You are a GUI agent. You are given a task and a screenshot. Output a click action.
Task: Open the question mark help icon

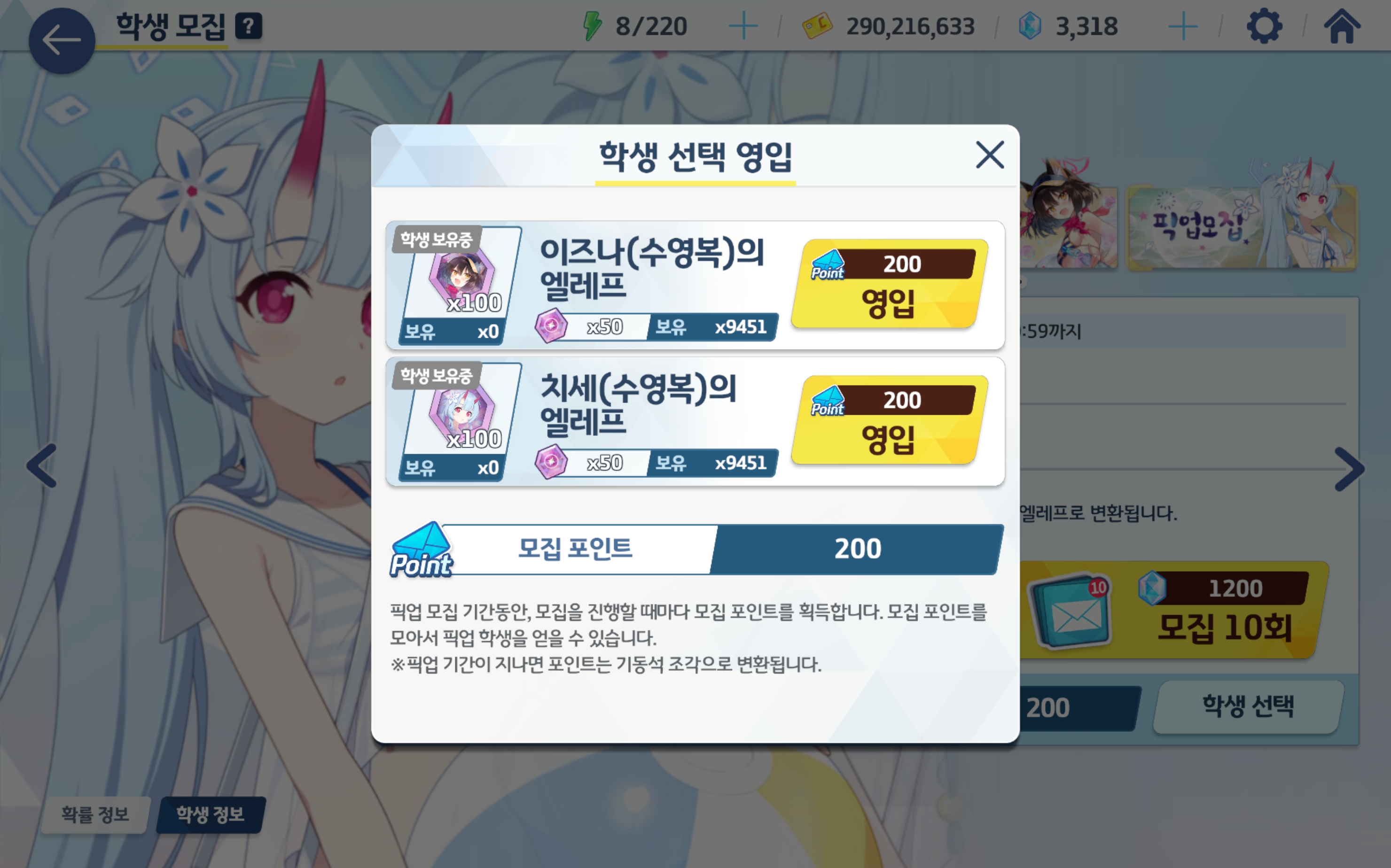coord(249,26)
